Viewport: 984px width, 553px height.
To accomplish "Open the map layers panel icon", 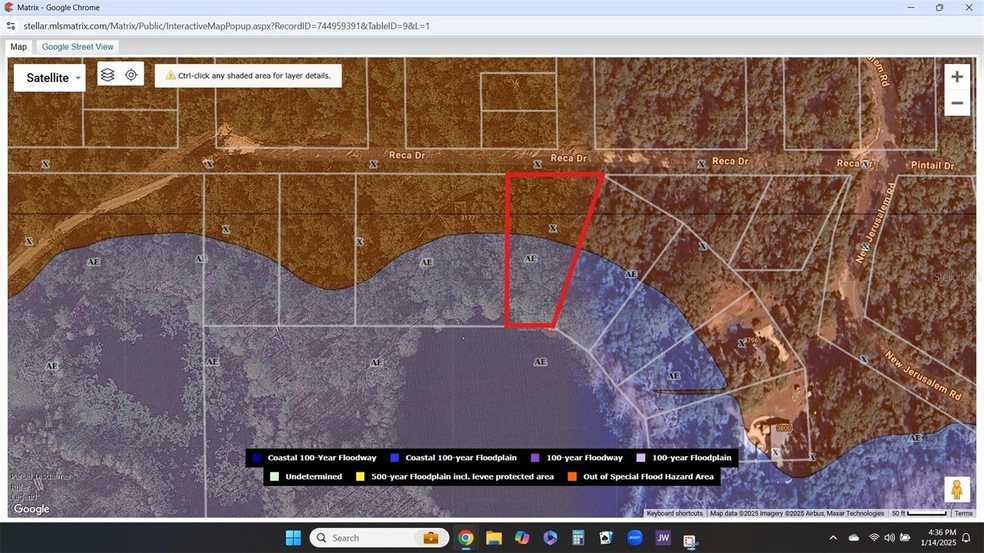I will point(108,75).
